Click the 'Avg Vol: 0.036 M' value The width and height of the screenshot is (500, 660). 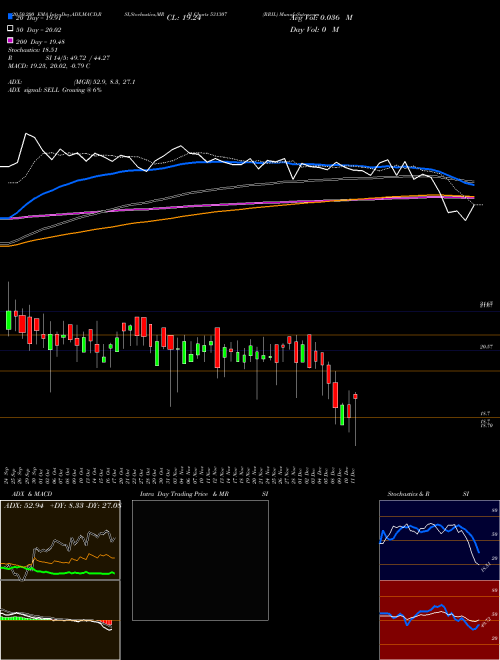(321, 18)
